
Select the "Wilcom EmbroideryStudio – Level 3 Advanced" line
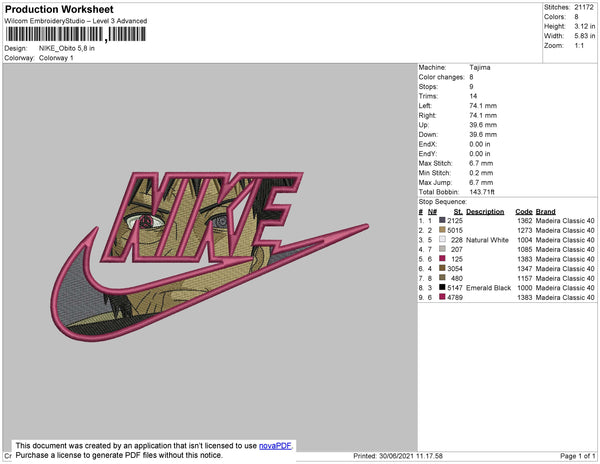[x=75, y=21]
